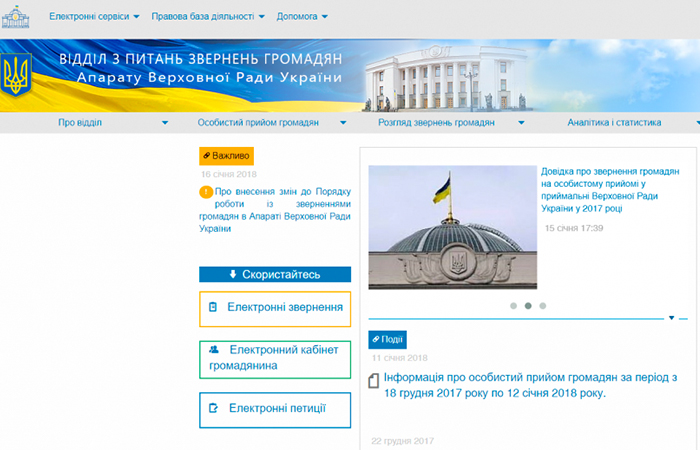Viewport: 700px width, 450px height.
Task: Expand the arrow next to Про відділ
Action: click(x=165, y=123)
